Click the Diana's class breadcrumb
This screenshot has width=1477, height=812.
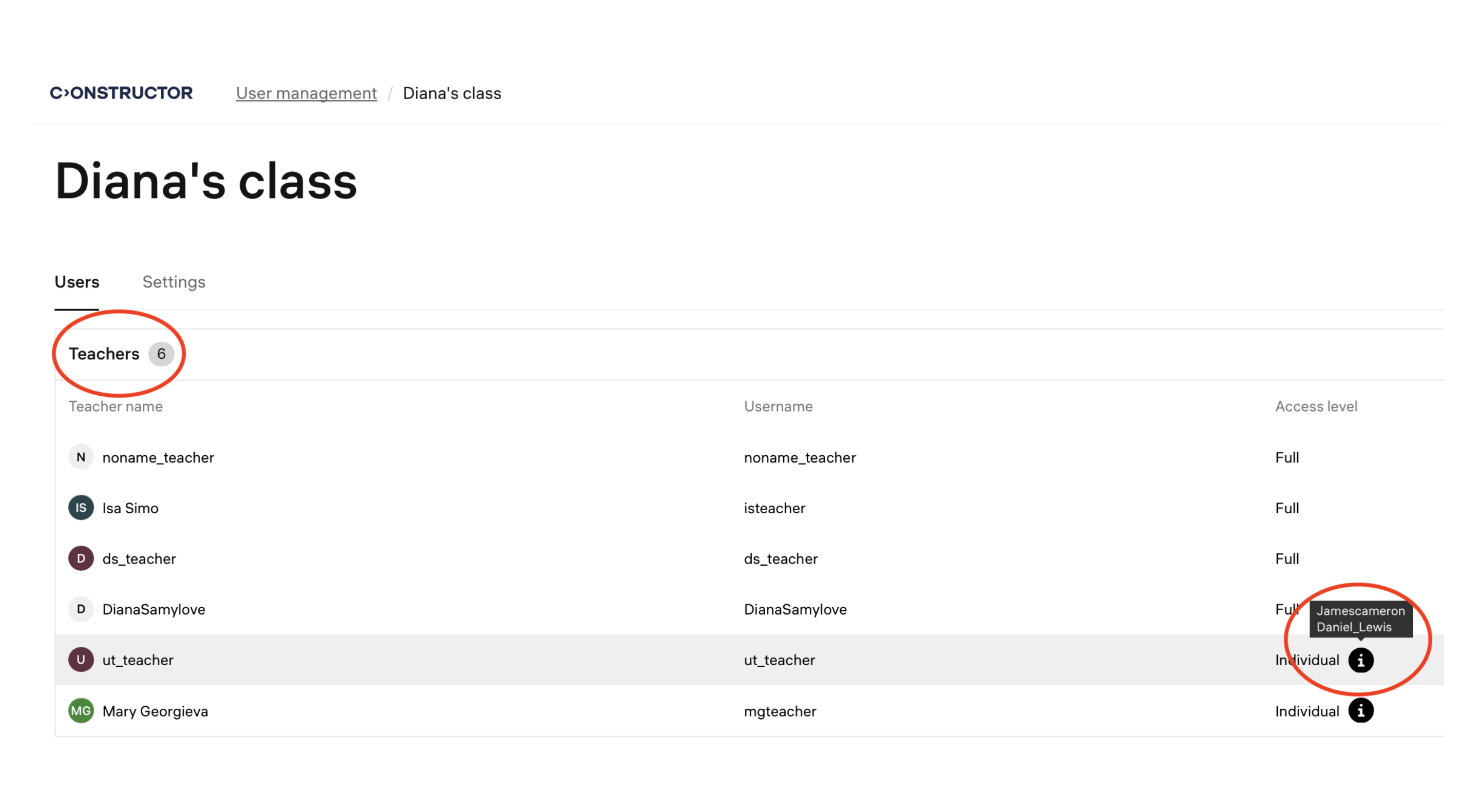coord(452,93)
